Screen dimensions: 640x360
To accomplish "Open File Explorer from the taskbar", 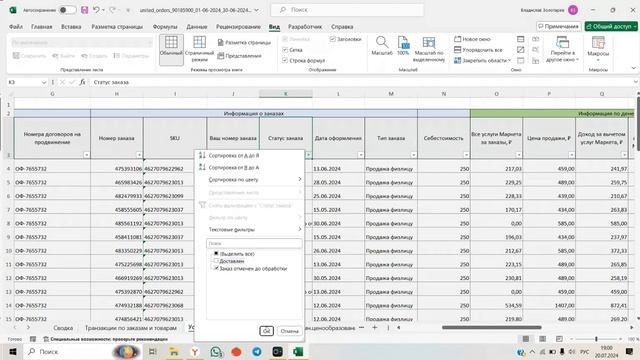I will point(174,351).
